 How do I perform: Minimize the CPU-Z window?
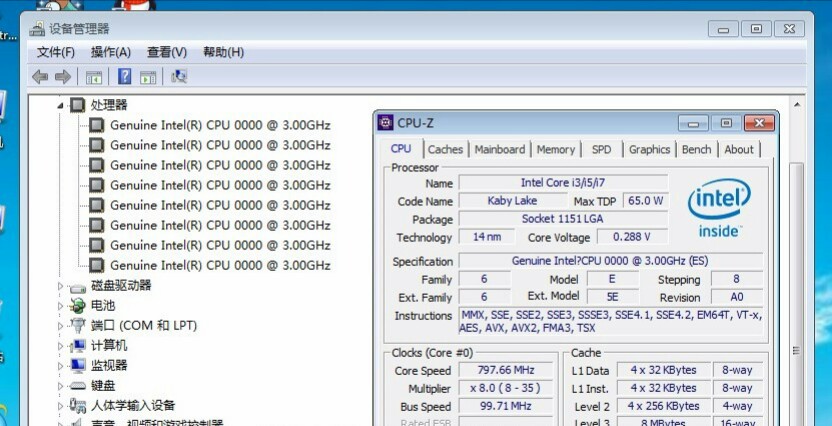[x=693, y=124]
